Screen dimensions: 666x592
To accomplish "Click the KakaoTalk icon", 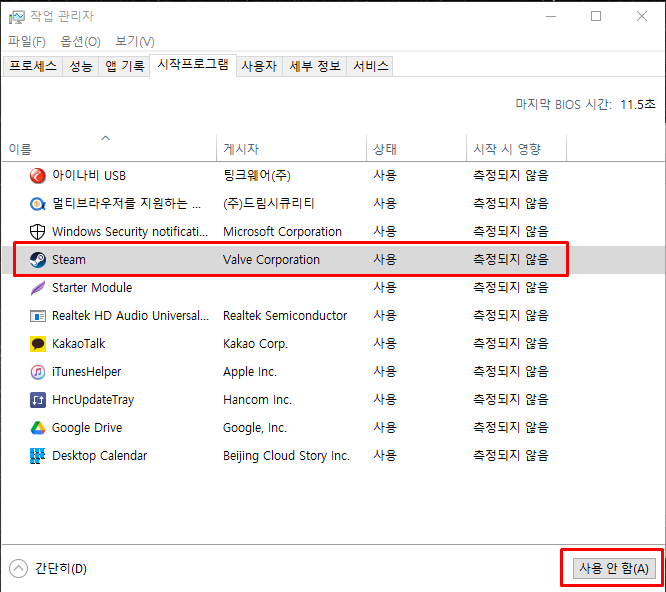I will (x=37, y=344).
